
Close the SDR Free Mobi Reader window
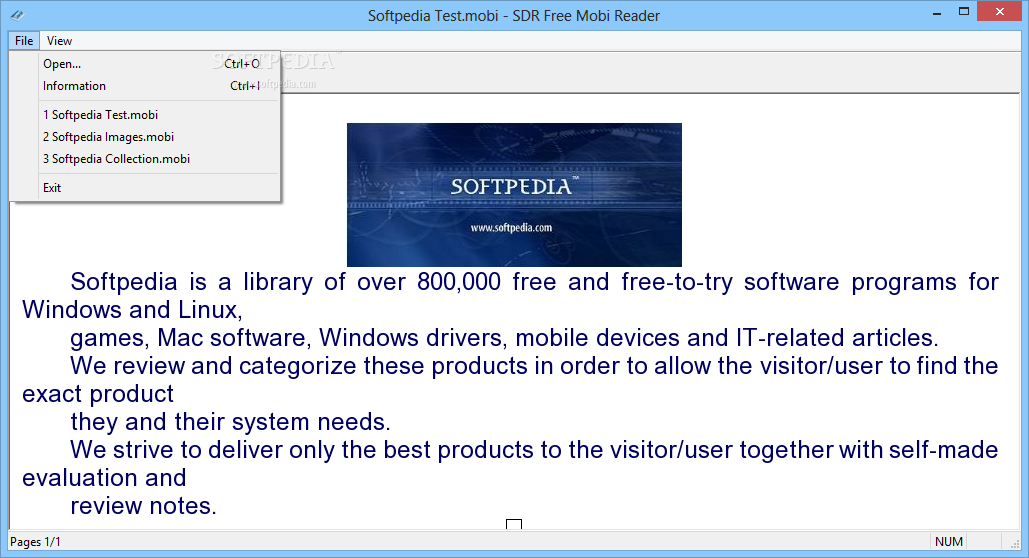pos(999,12)
